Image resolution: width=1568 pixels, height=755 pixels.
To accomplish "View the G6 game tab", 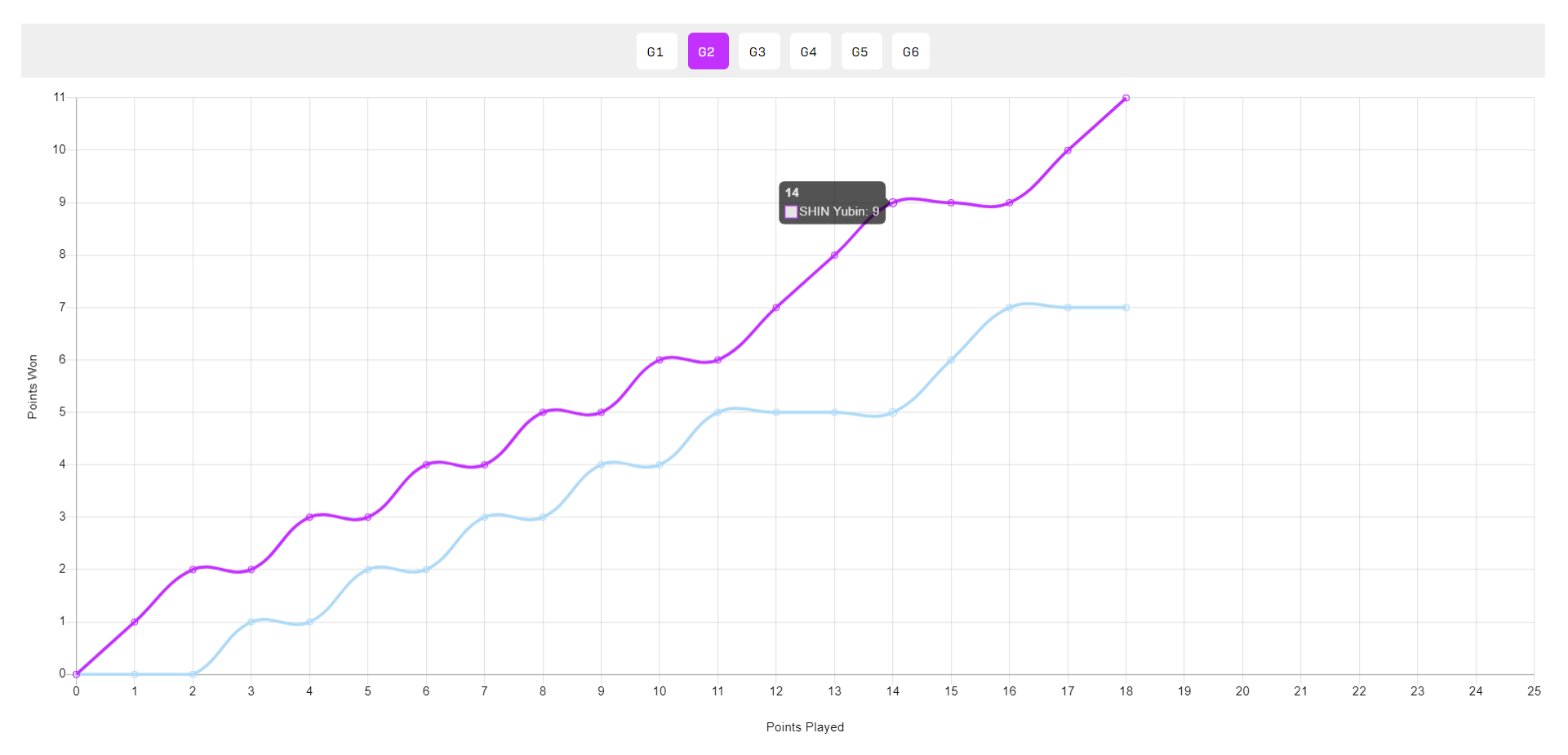I will pyautogui.click(x=911, y=51).
